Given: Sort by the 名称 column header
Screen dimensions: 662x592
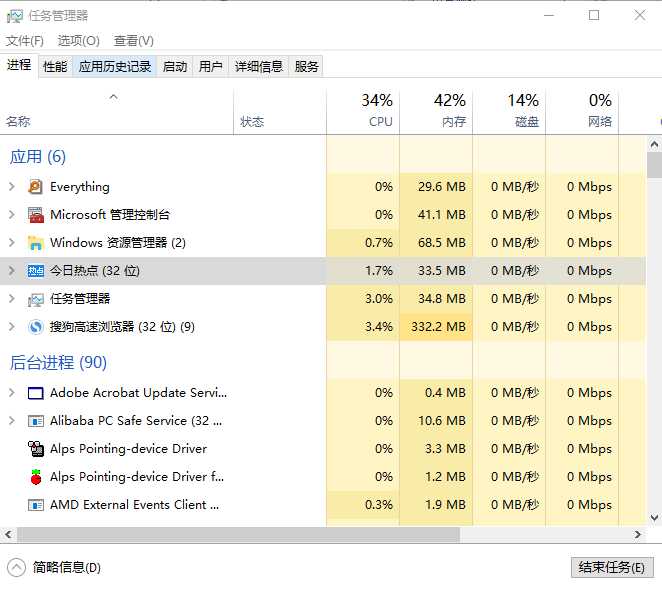Looking at the screenshot, I should click(x=117, y=111).
